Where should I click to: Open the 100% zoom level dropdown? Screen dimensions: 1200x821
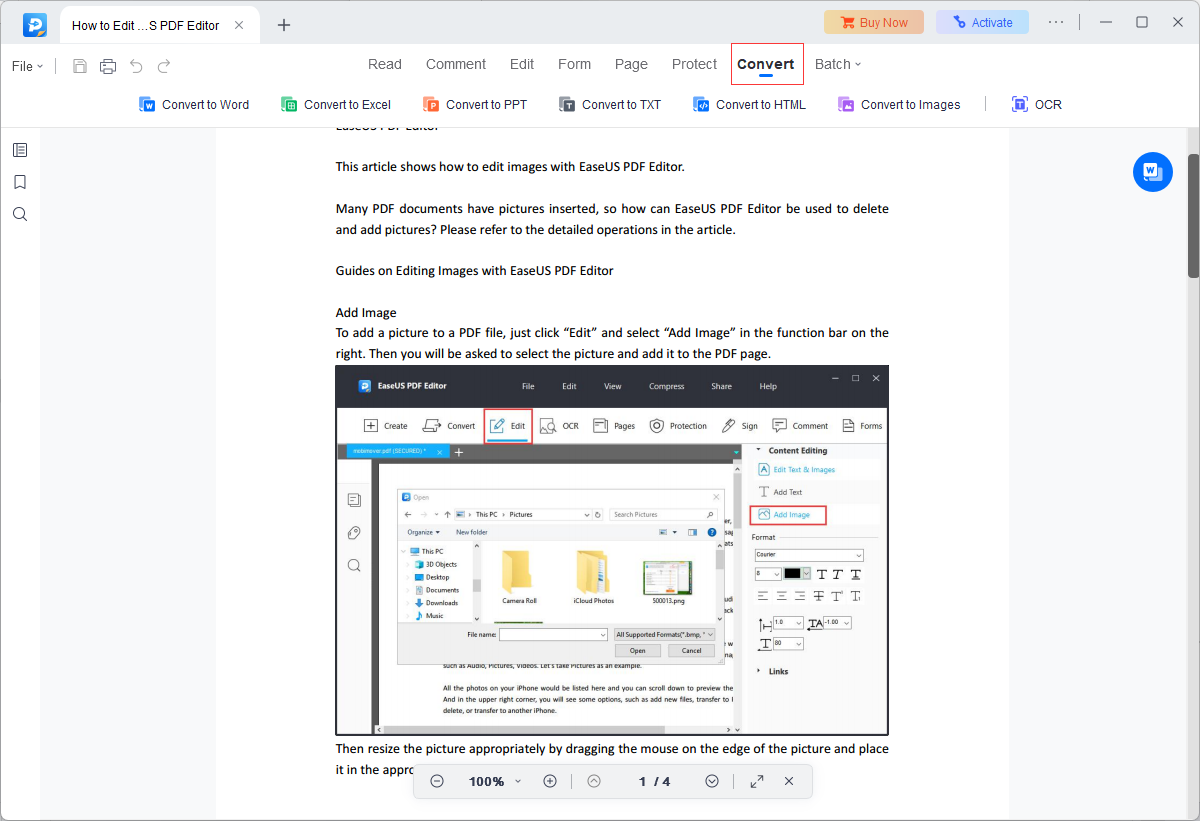(x=495, y=781)
